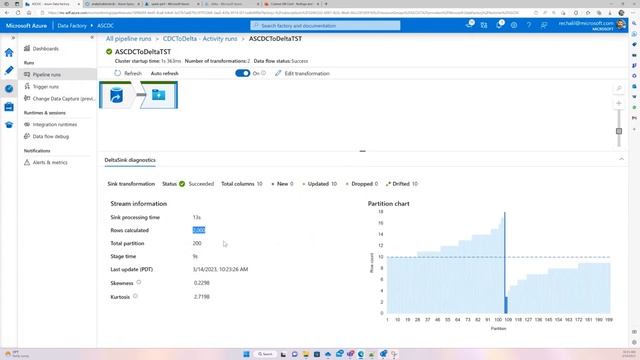Click Edit transformation

pyautogui.click(x=302, y=73)
